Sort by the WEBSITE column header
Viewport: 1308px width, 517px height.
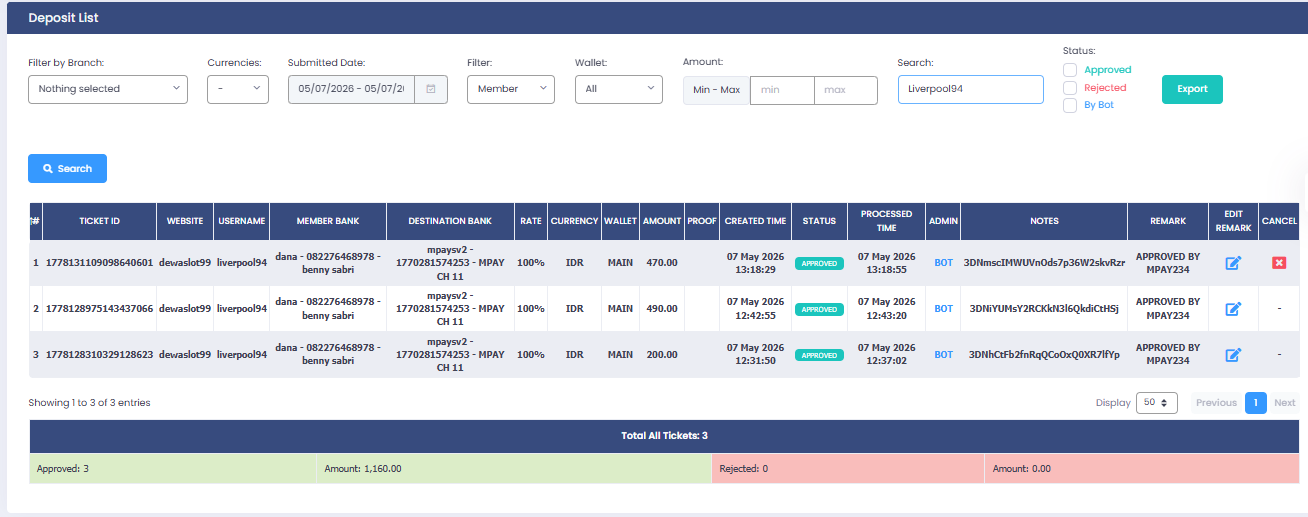coord(185,221)
